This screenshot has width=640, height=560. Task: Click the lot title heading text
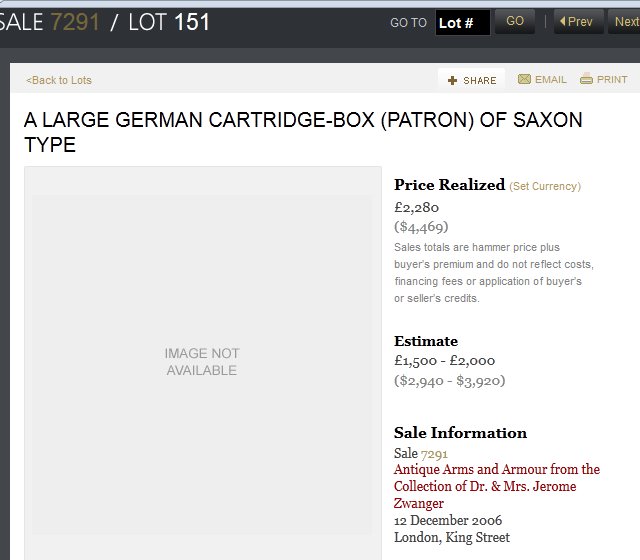coord(303,132)
